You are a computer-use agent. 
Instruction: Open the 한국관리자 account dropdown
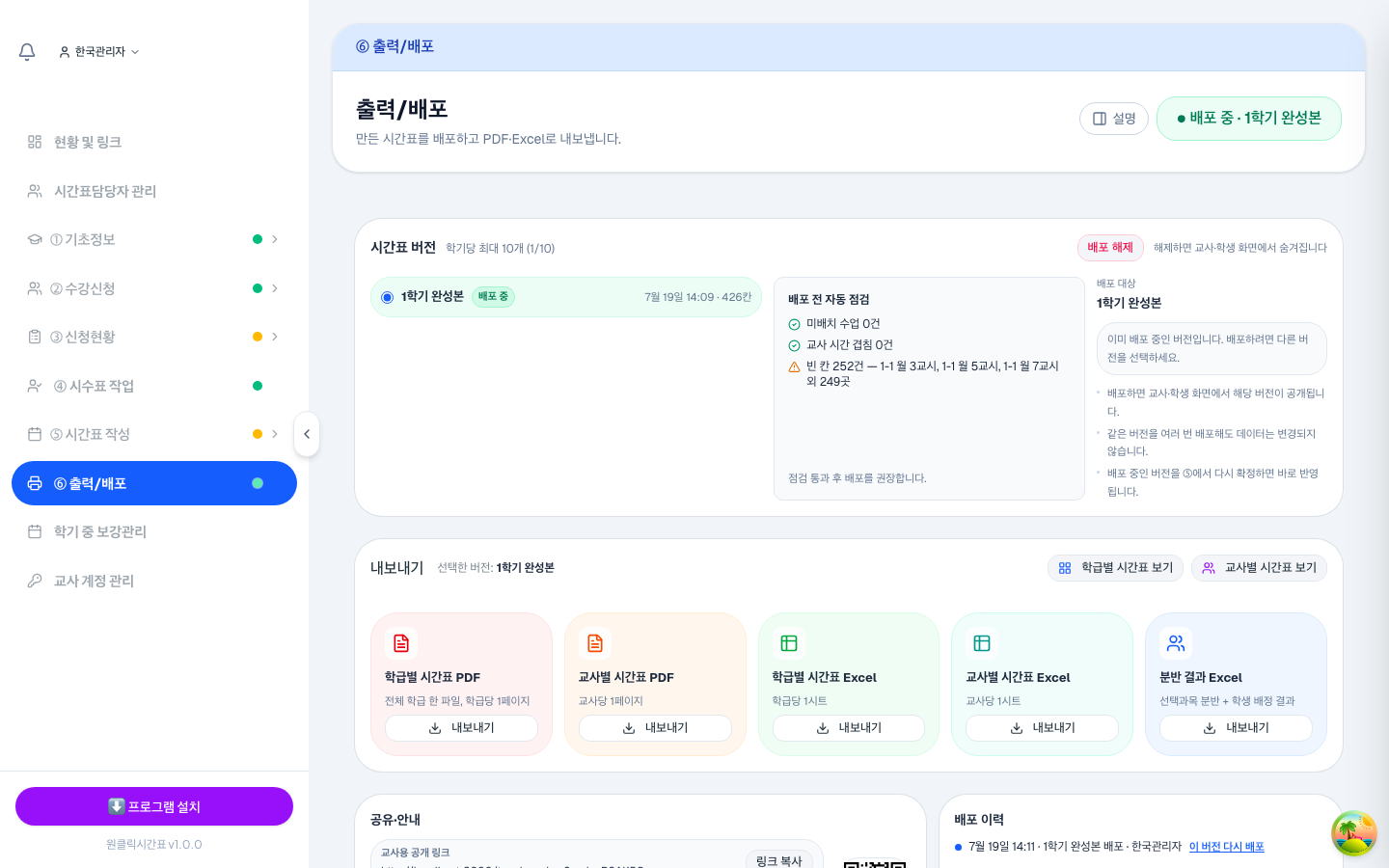(x=99, y=52)
